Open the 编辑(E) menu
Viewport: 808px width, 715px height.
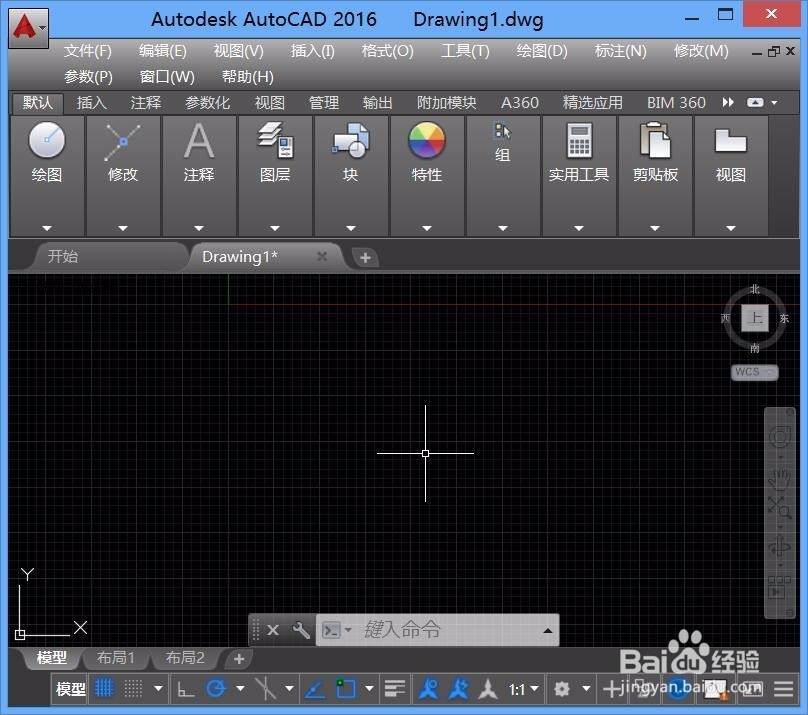point(163,51)
